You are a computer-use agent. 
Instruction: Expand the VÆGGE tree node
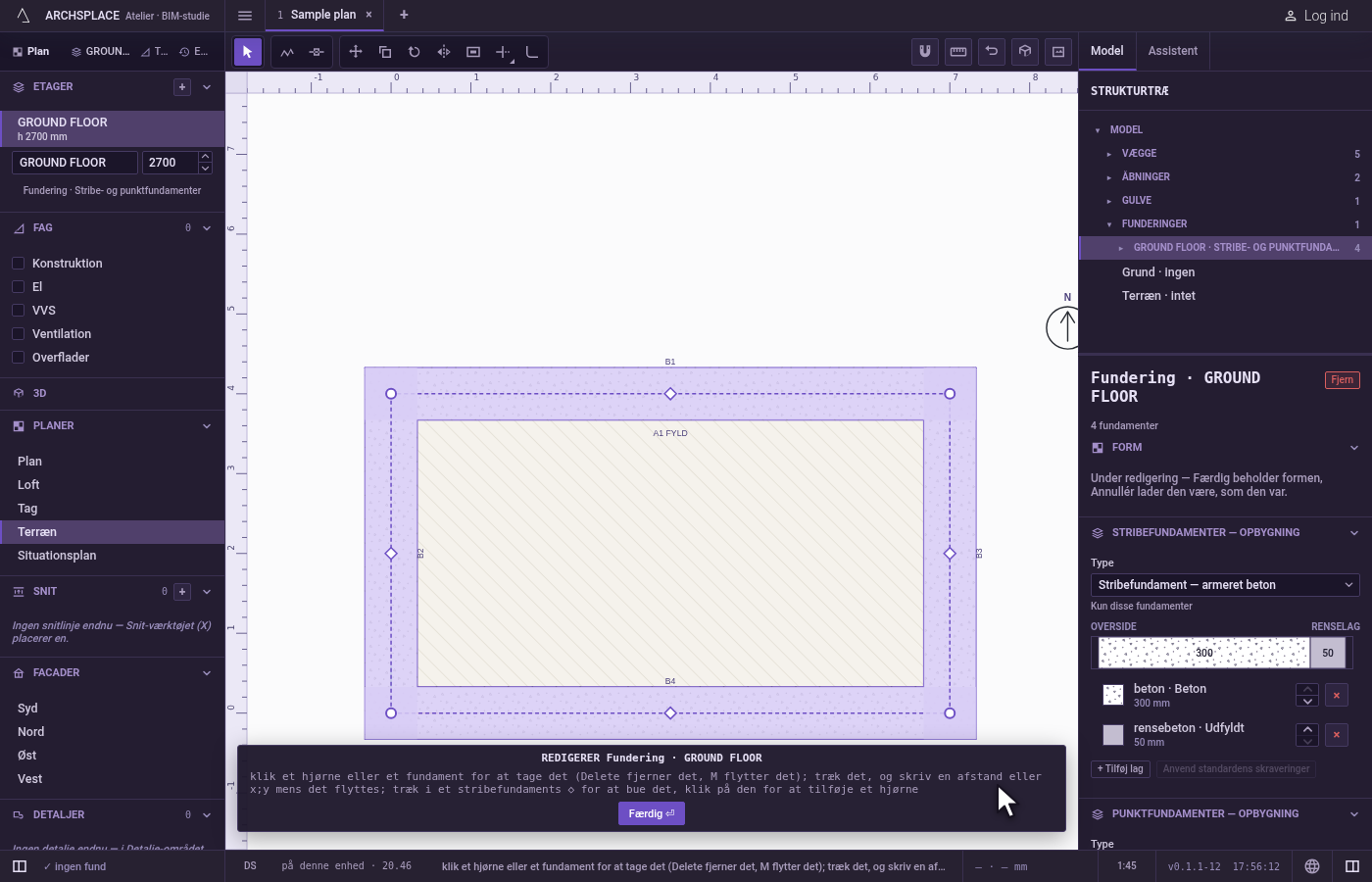[x=1109, y=154]
